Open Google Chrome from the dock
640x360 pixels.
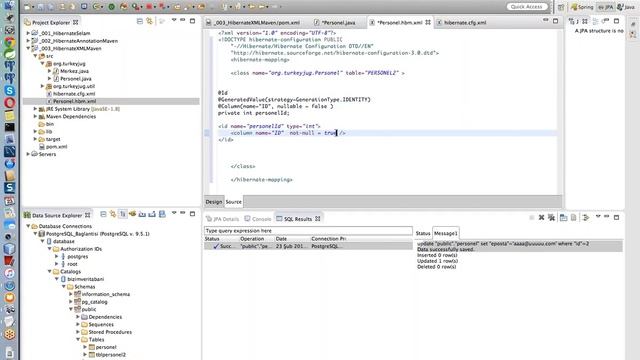pyautogui.click(x=10, y=42)
